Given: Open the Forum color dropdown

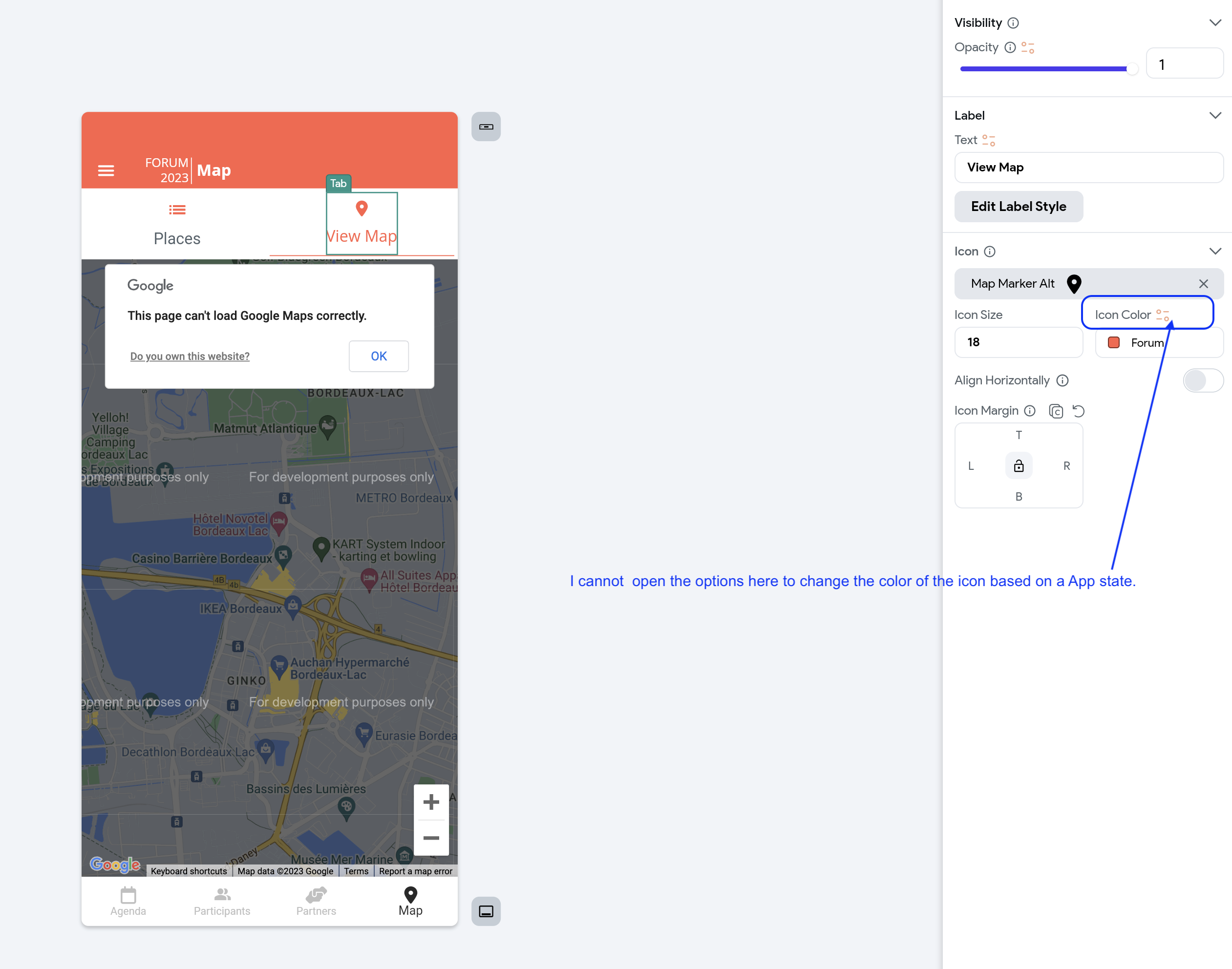Looking at the screenshot, I should [x=1158, y=342].
